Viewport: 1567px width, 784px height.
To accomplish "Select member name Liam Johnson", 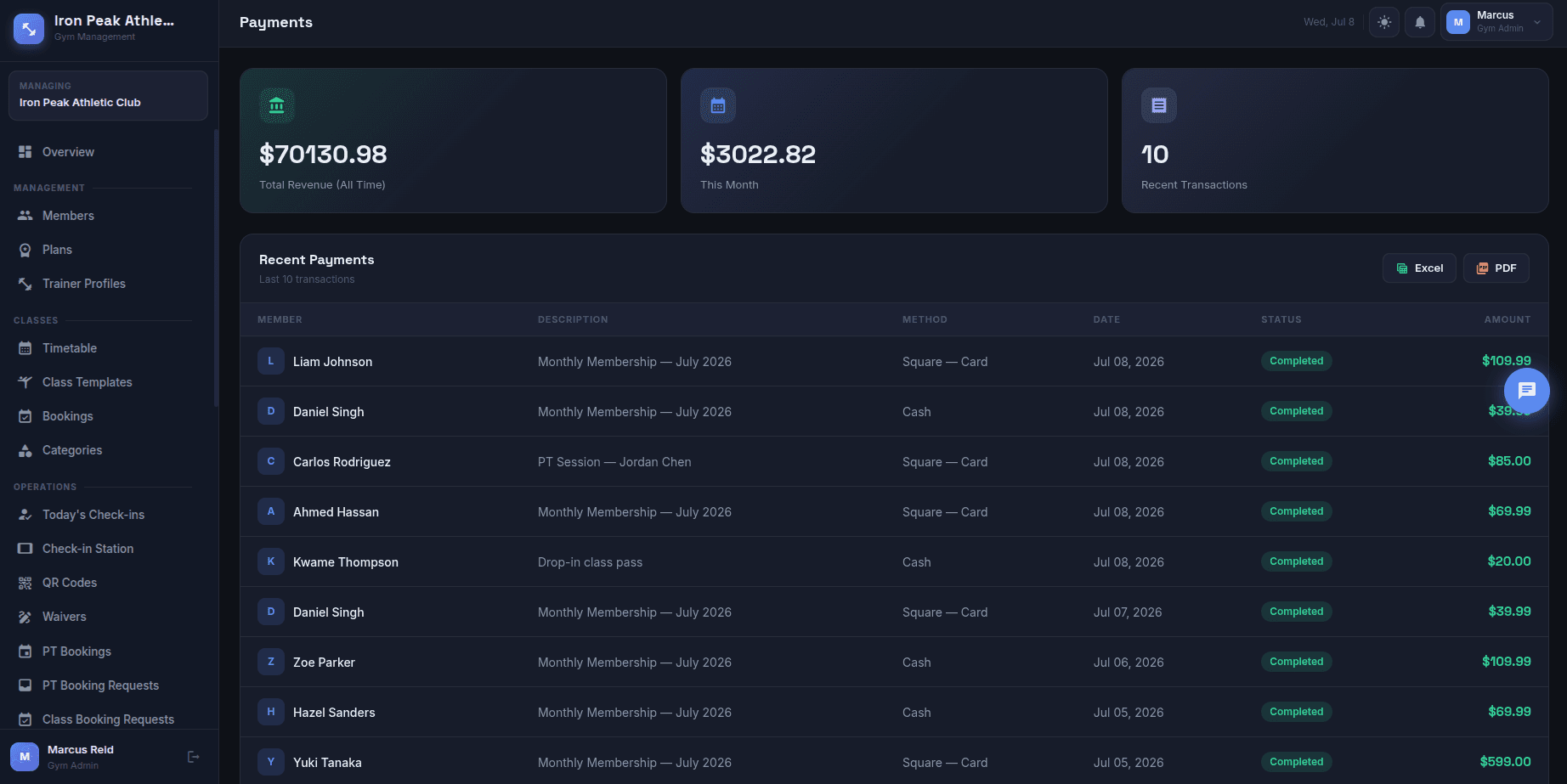I will coord(332,362).
